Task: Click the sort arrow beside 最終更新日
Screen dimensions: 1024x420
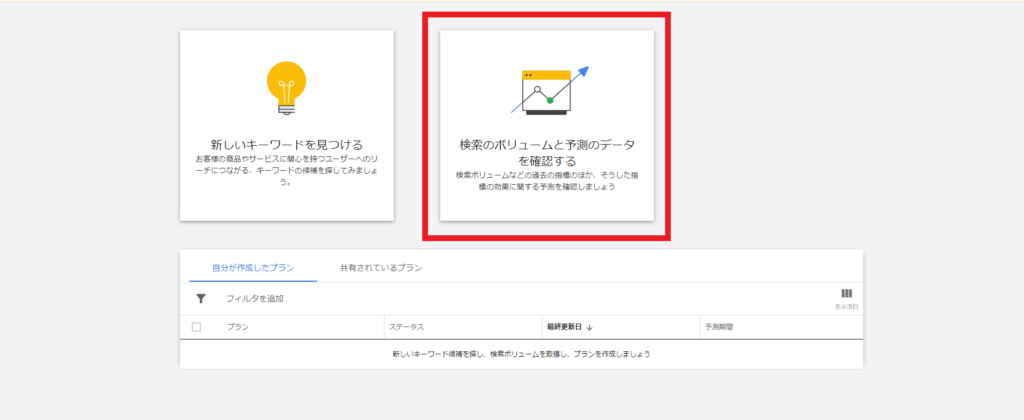Action: point(591,327)
